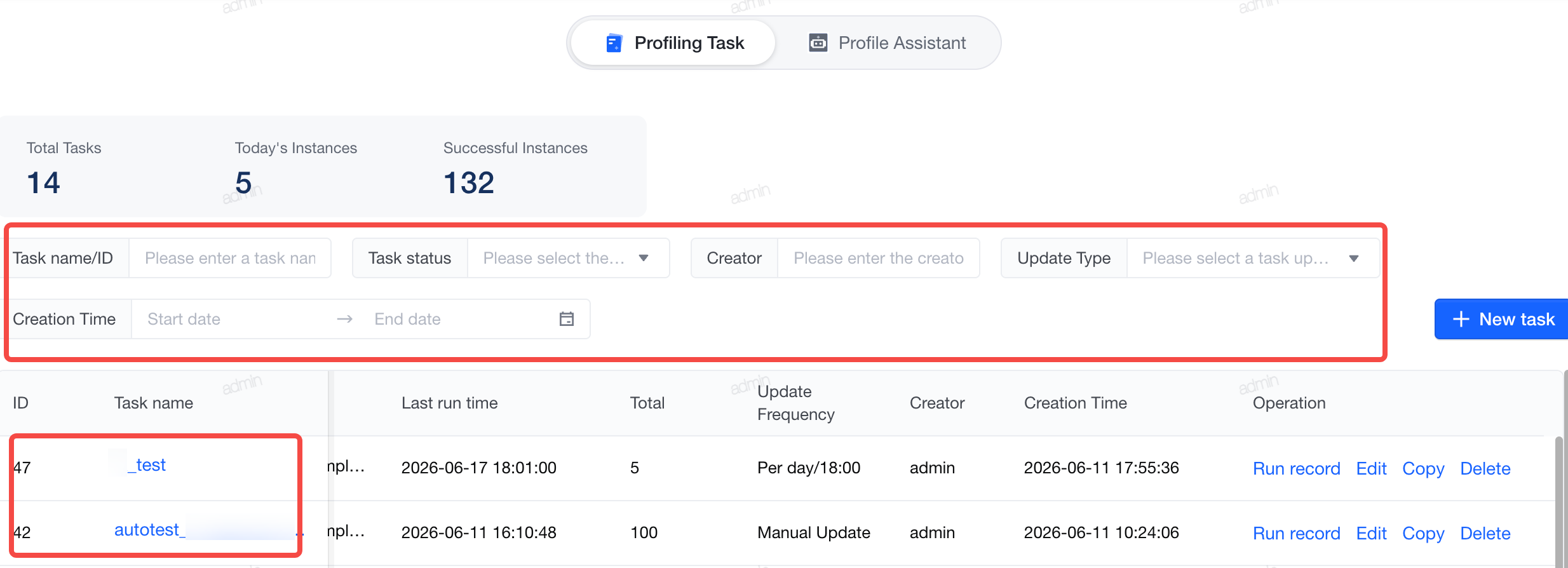Viewport: 1568px width, 568px height.
Task: Click the Profiling Task document icon
Action: [614, 43]
